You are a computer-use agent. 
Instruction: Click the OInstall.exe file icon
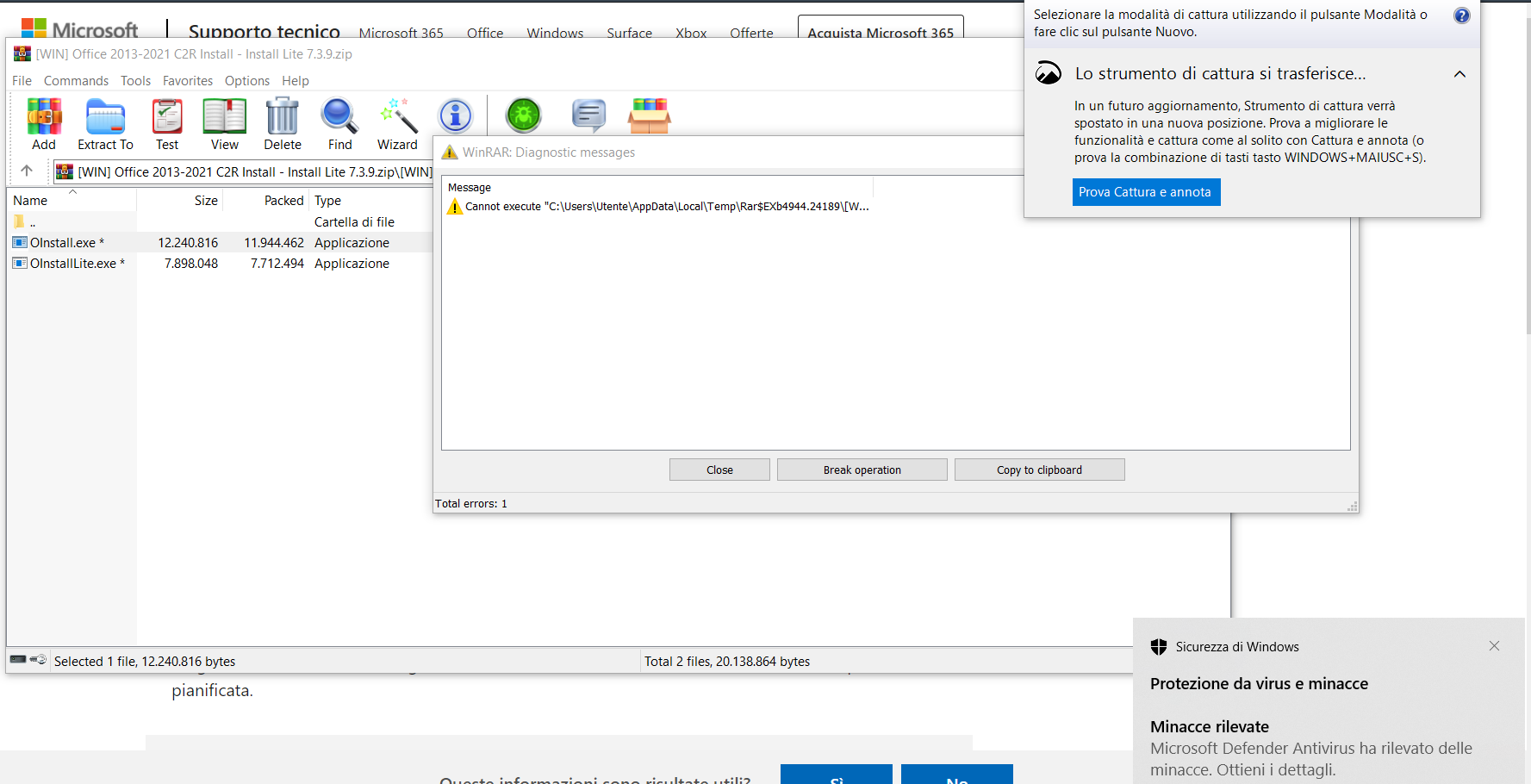pyautogui.click(x=20, y=242)
